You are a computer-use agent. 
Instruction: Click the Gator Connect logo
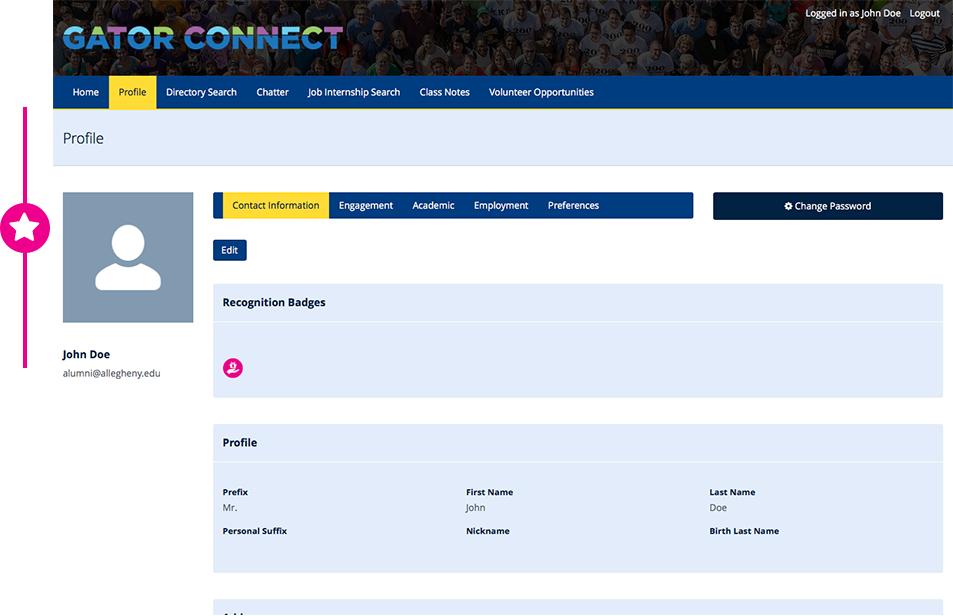(x=203, y=38)
